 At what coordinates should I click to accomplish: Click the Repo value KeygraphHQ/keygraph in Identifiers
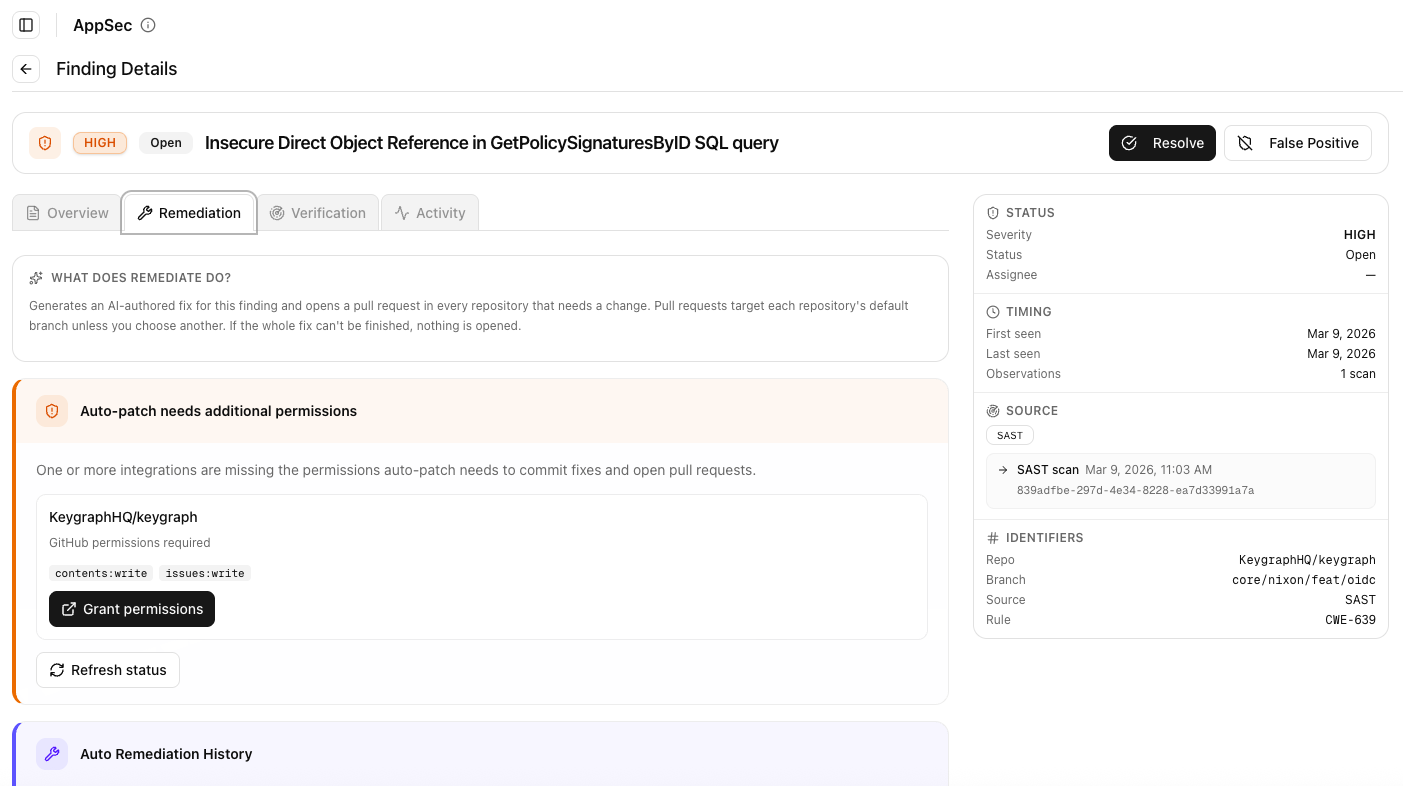(x=1307, y=560)
